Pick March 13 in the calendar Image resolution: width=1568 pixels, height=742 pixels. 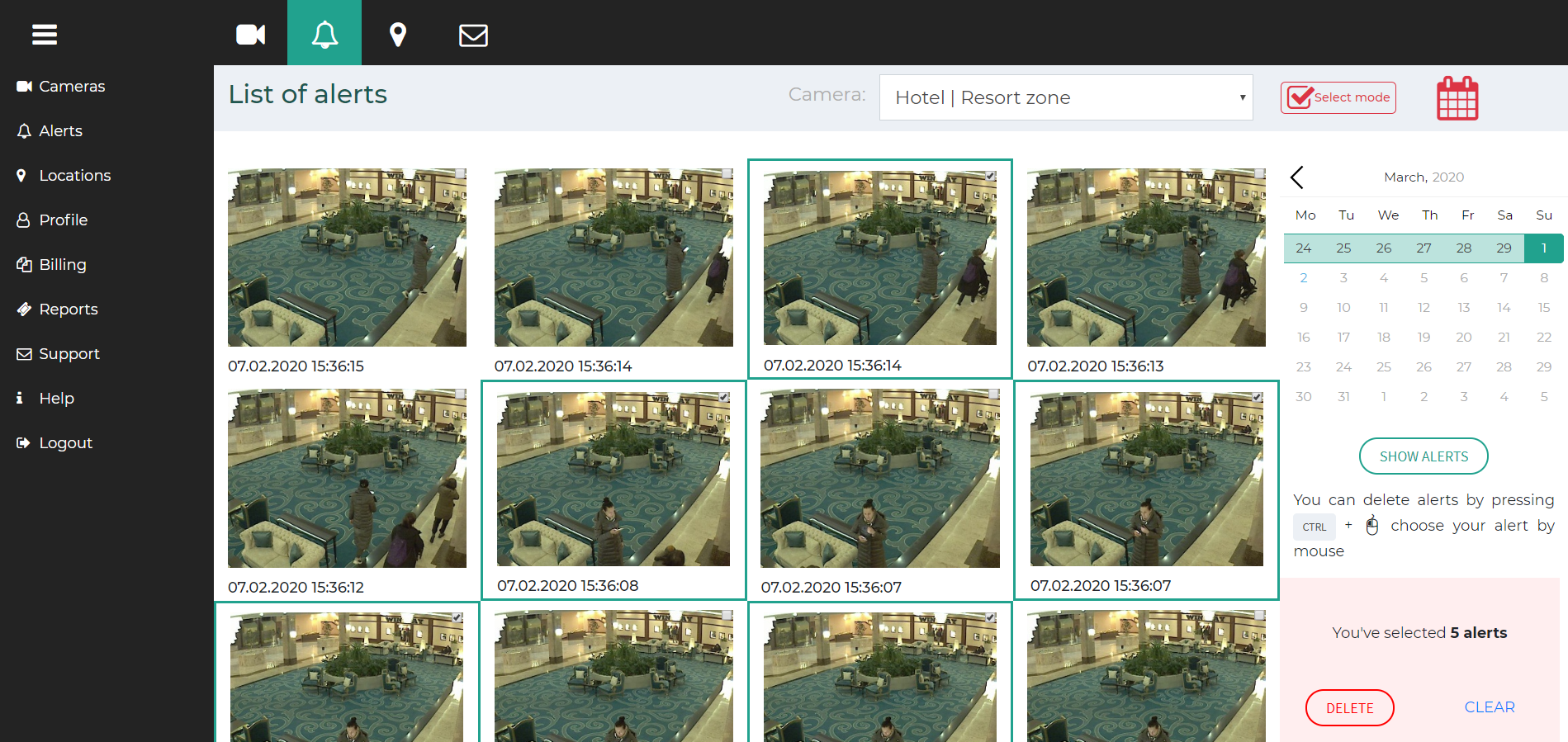pyautogui.click(x=1464, y=307)
